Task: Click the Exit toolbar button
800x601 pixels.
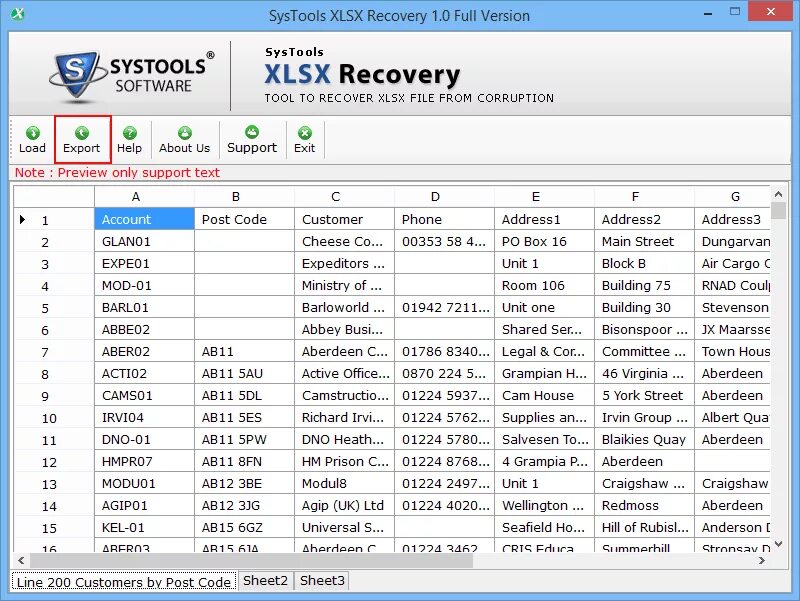Action: (305, 140)
